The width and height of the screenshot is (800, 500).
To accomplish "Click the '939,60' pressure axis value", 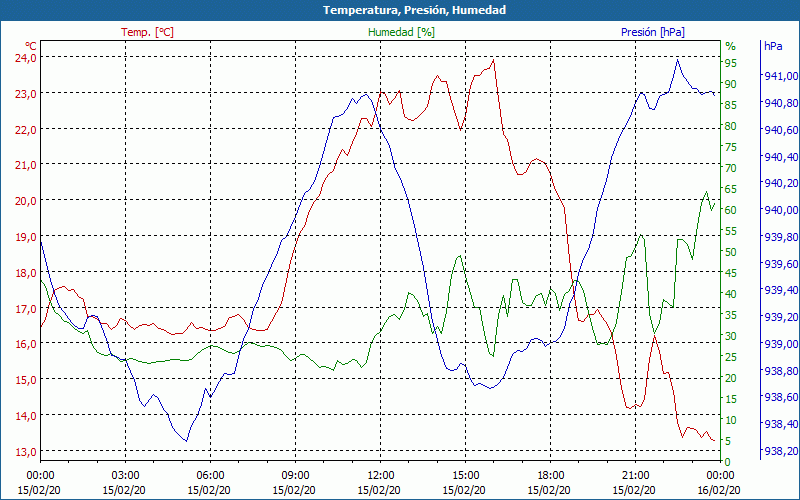I will [781, 264].
